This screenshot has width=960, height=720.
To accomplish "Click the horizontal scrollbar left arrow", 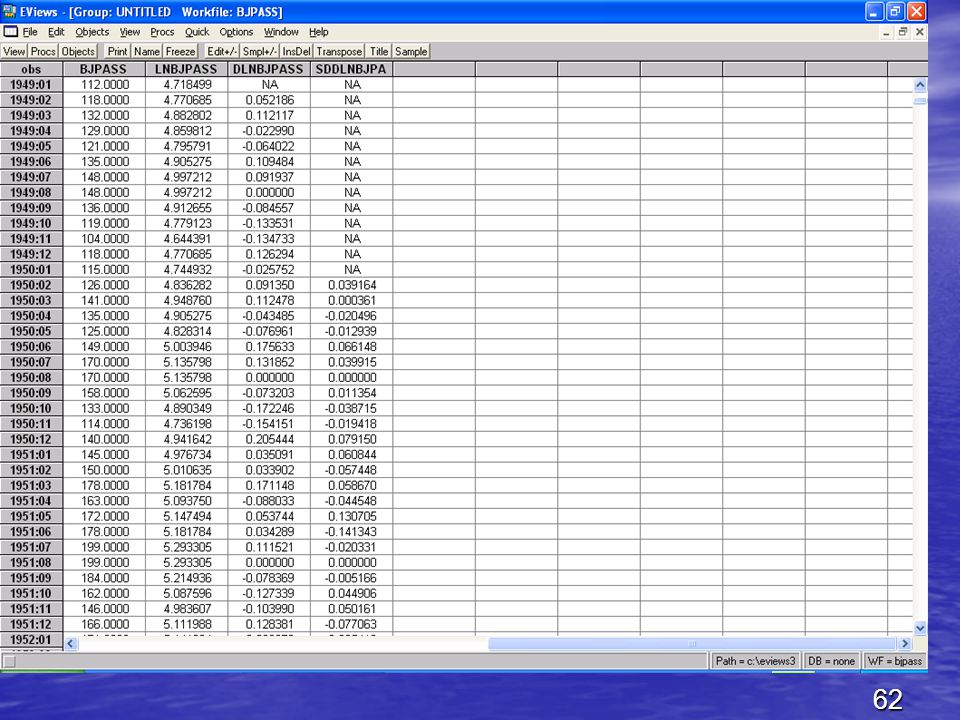I will (x=70, y=643).
